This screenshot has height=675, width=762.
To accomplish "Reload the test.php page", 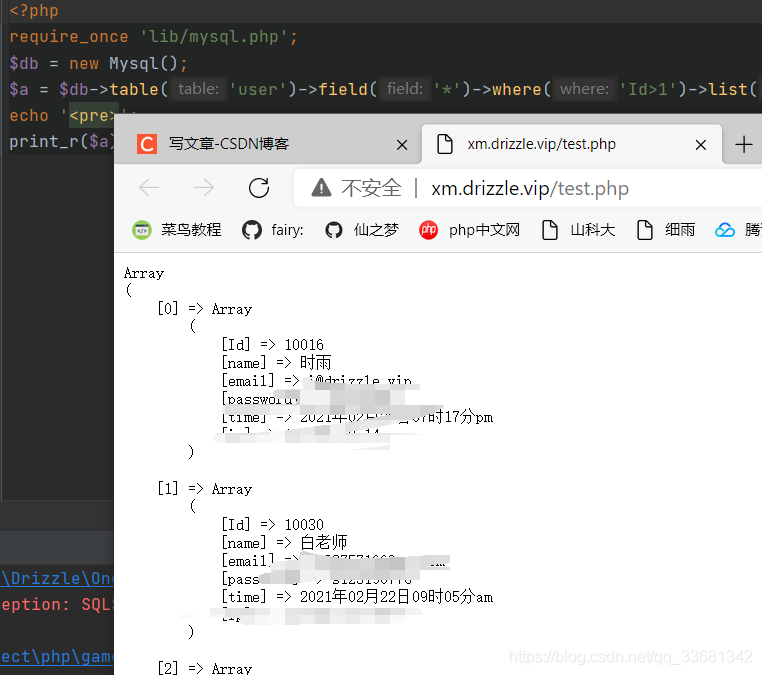I will pos(259,188).
